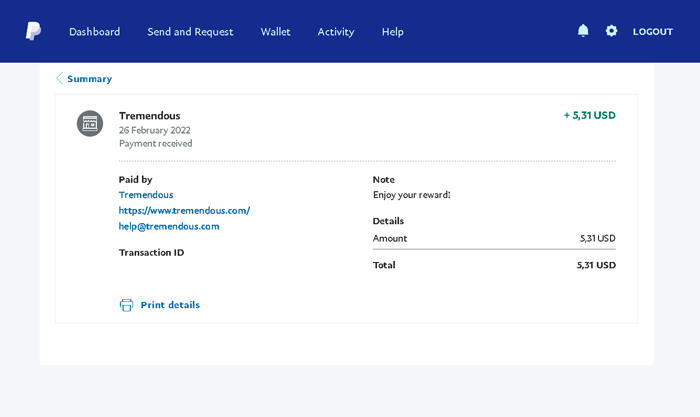700x417 pixels.
Task: Open the Activity page
Action: tap(336, 32)
